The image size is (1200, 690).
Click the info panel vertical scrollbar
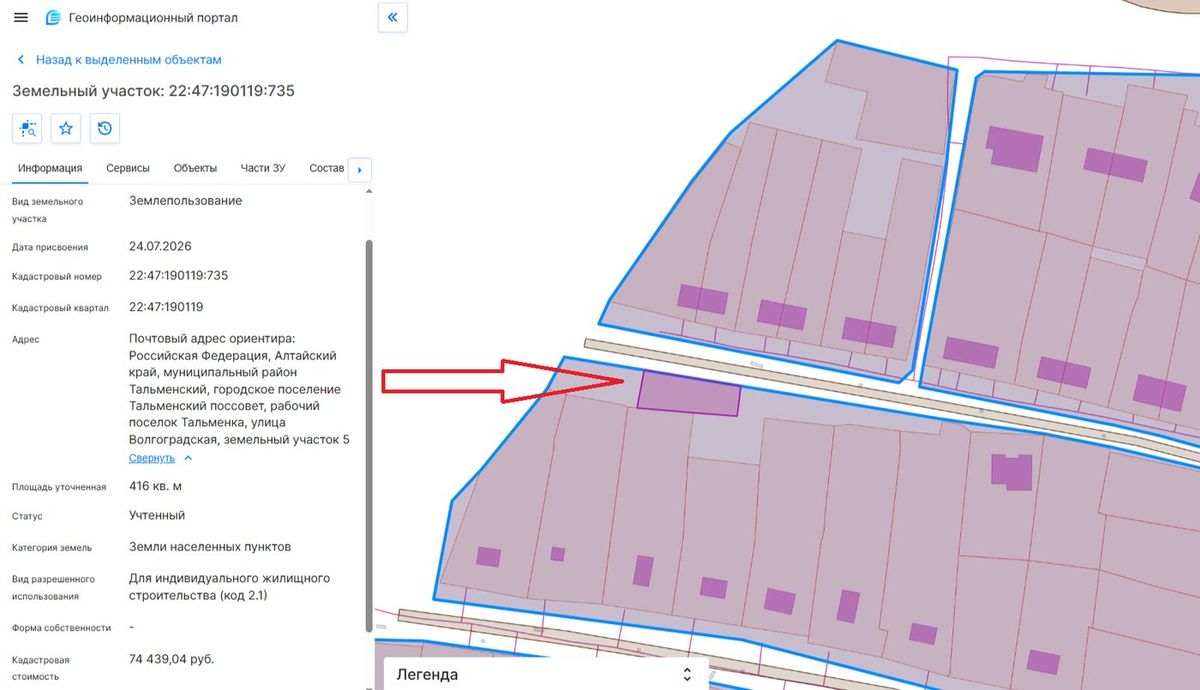[370, 435]
